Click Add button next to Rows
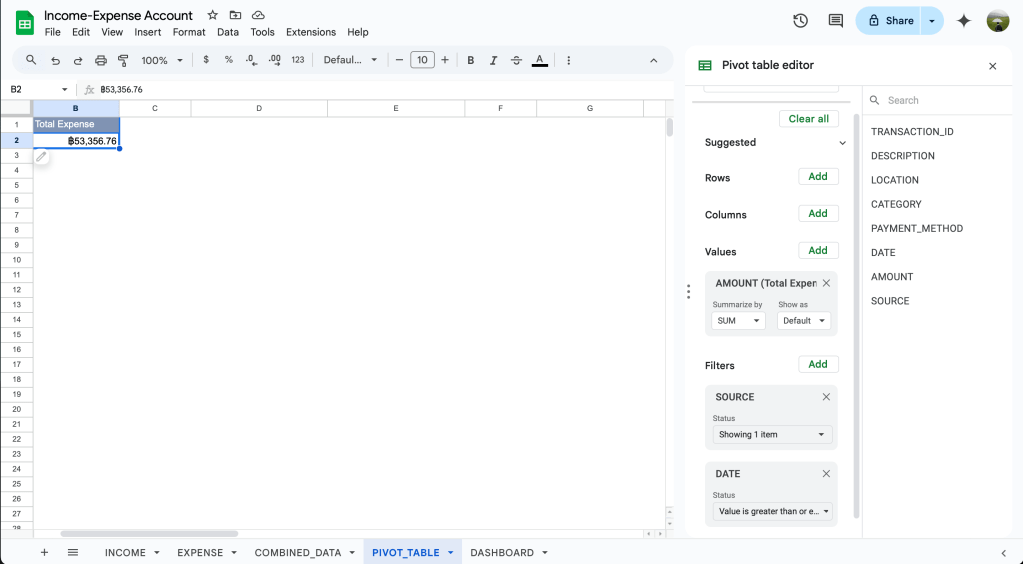Viewport: 1023px width, 564px height. (x=817, y=177)
